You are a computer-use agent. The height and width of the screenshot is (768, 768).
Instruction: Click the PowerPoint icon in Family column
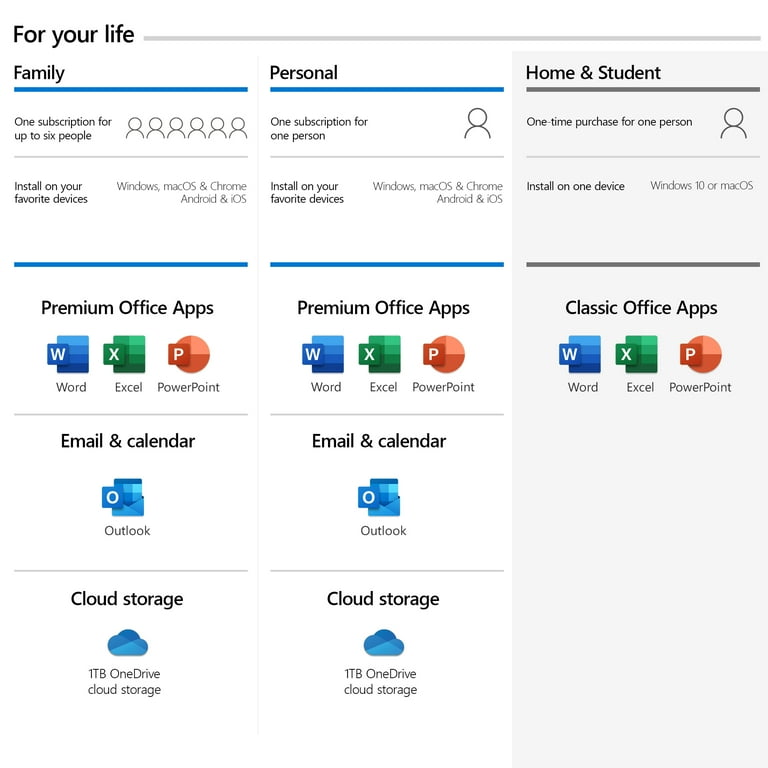pos(188,355)
